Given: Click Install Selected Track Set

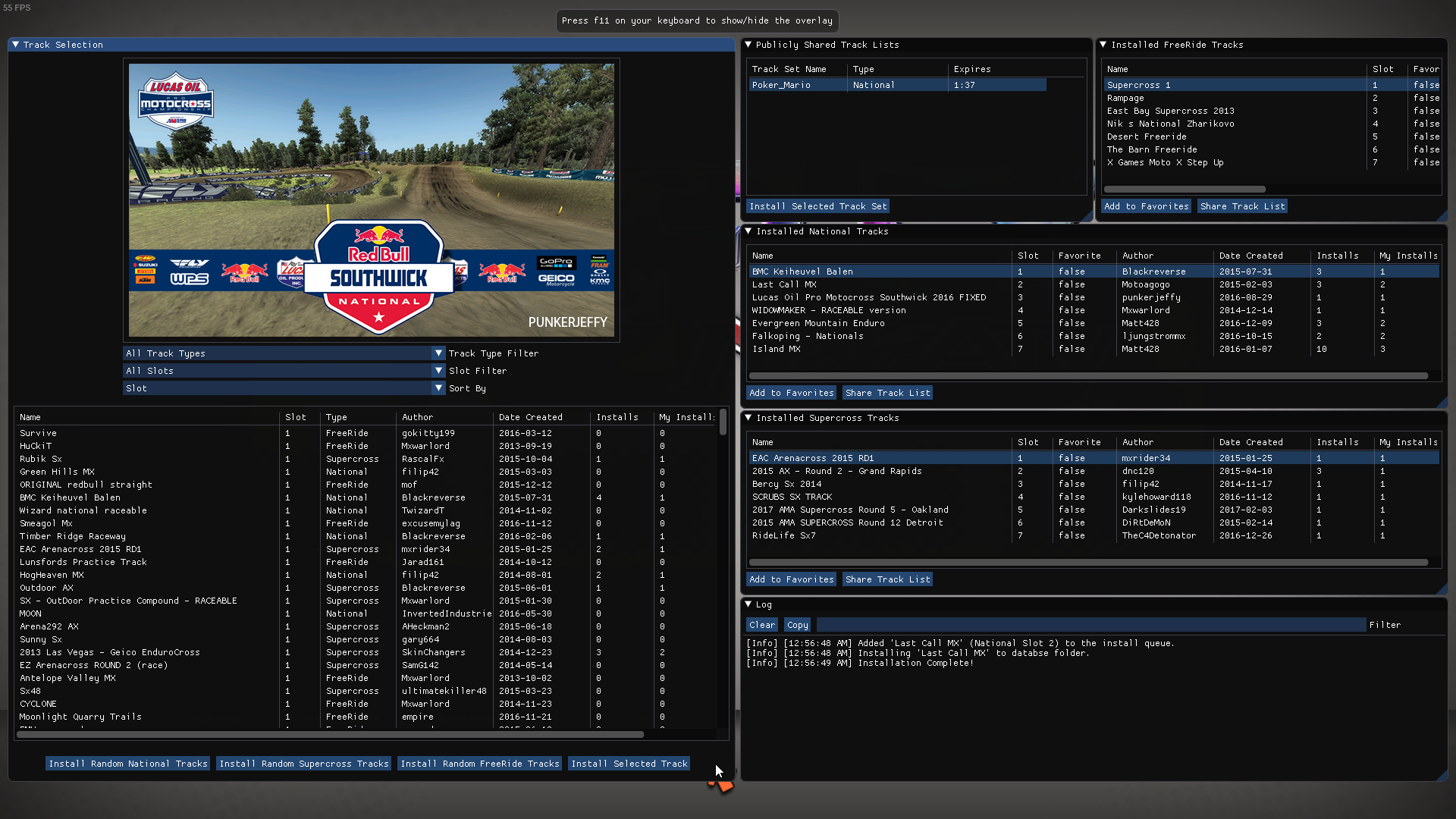Looking at the screenshot, I should point(817,206).
